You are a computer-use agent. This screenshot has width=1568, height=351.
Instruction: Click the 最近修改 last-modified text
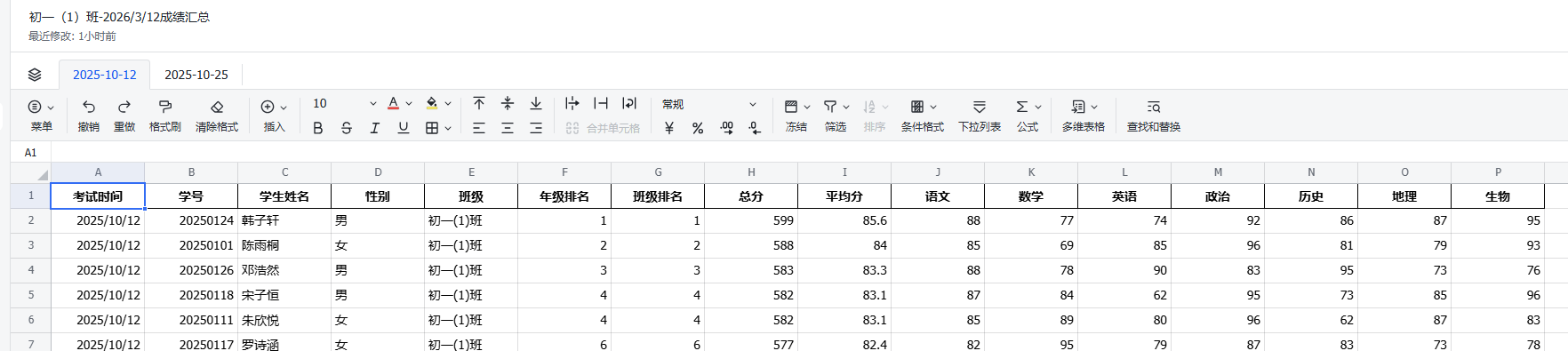(x=72, y=36)
